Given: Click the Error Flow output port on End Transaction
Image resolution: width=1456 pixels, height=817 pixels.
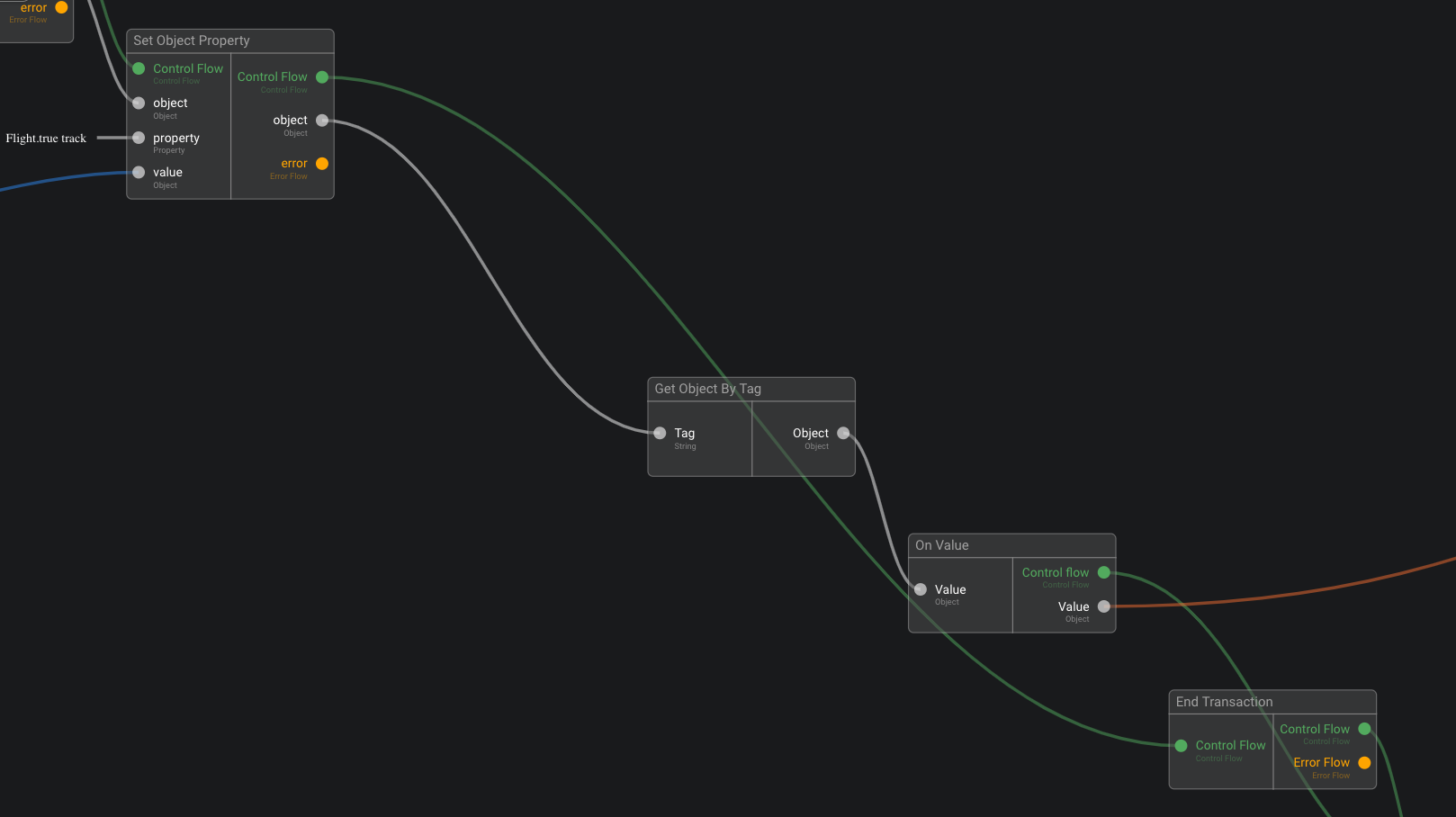Looking at the screenshot, I should (x=1364, y=763).
